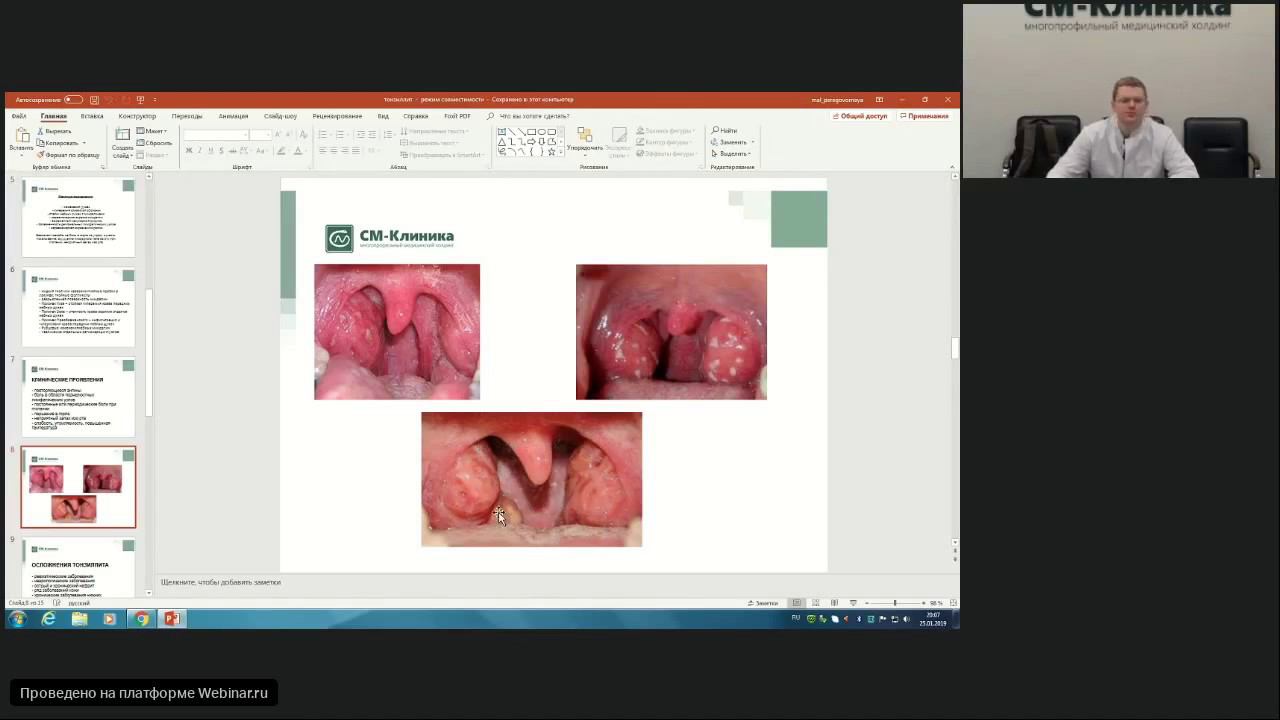This screenshot has width=1280, height=720.
Task: Open the Arrange (Упорядочить) tool
Action: pyautogui.click(x=584, y=139)
